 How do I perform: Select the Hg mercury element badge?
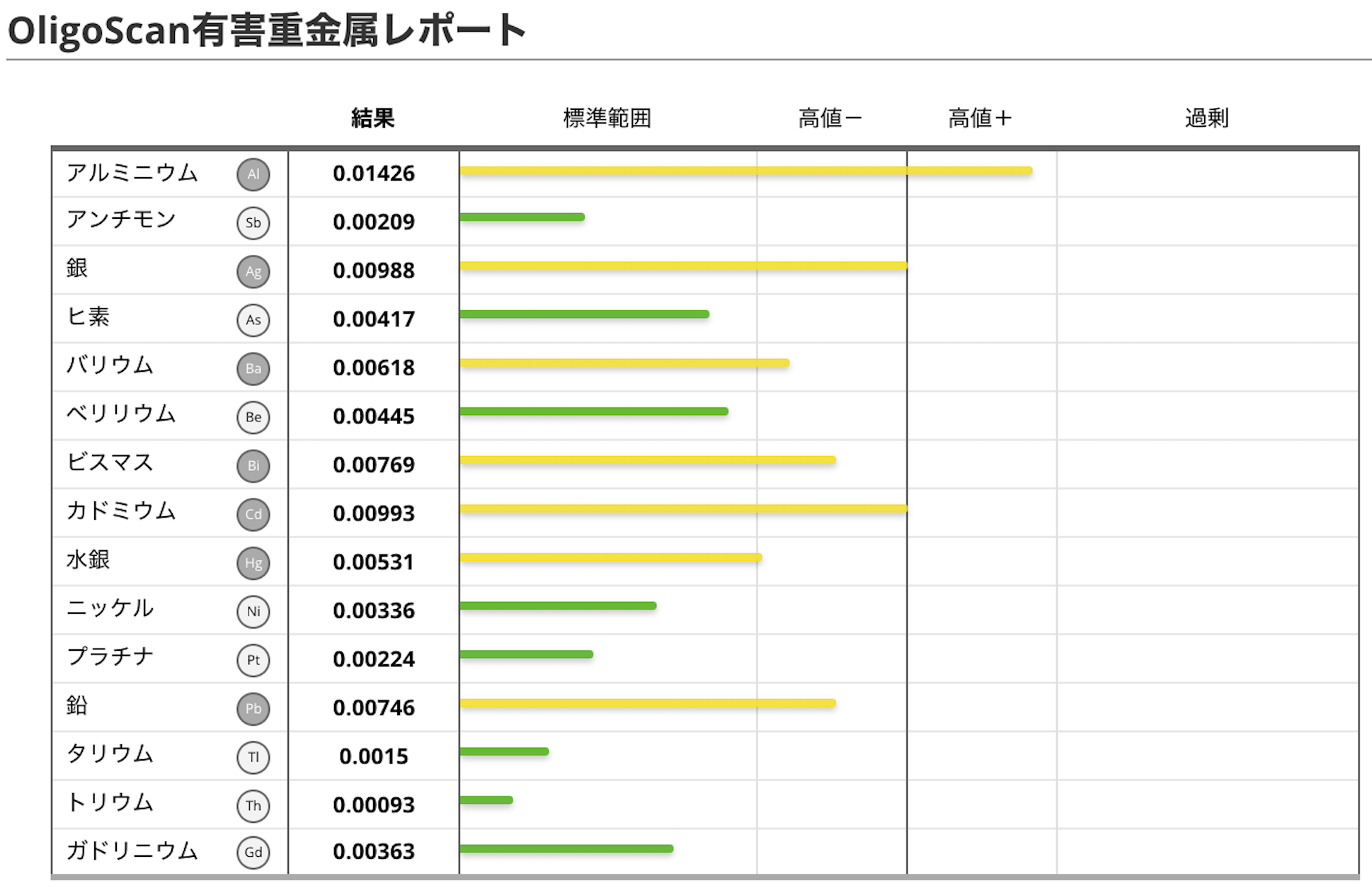pyautogui.click(x=253, y=563)
